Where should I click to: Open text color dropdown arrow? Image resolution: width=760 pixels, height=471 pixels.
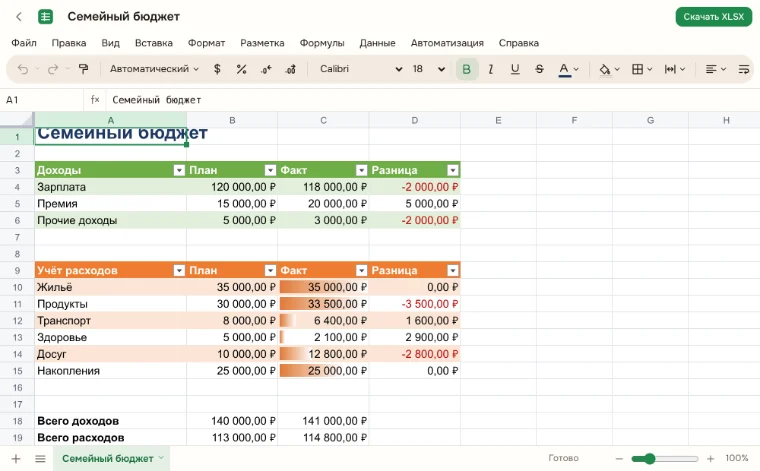click(576, 69)
